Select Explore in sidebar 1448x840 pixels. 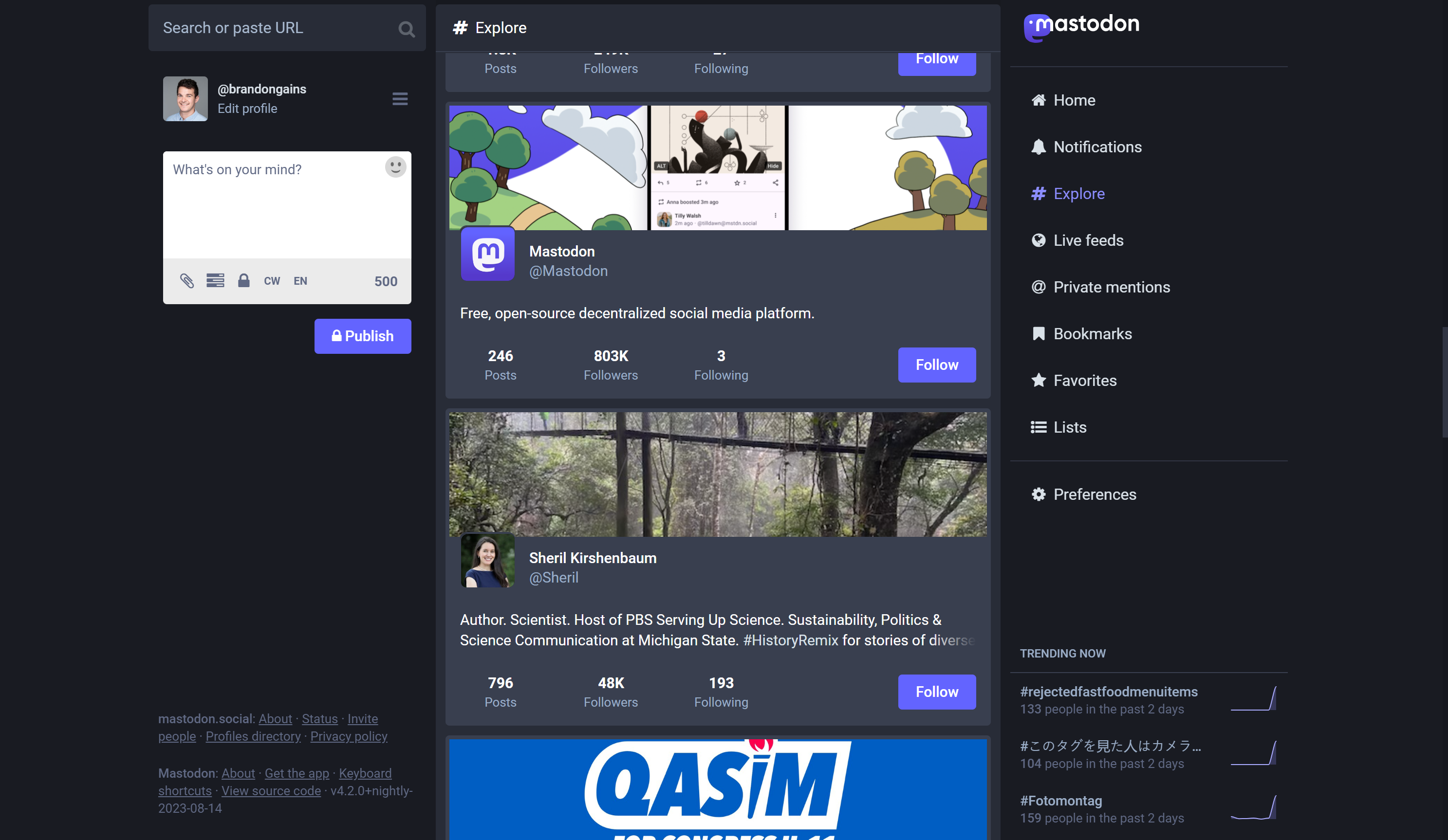tap(1079, 193)
